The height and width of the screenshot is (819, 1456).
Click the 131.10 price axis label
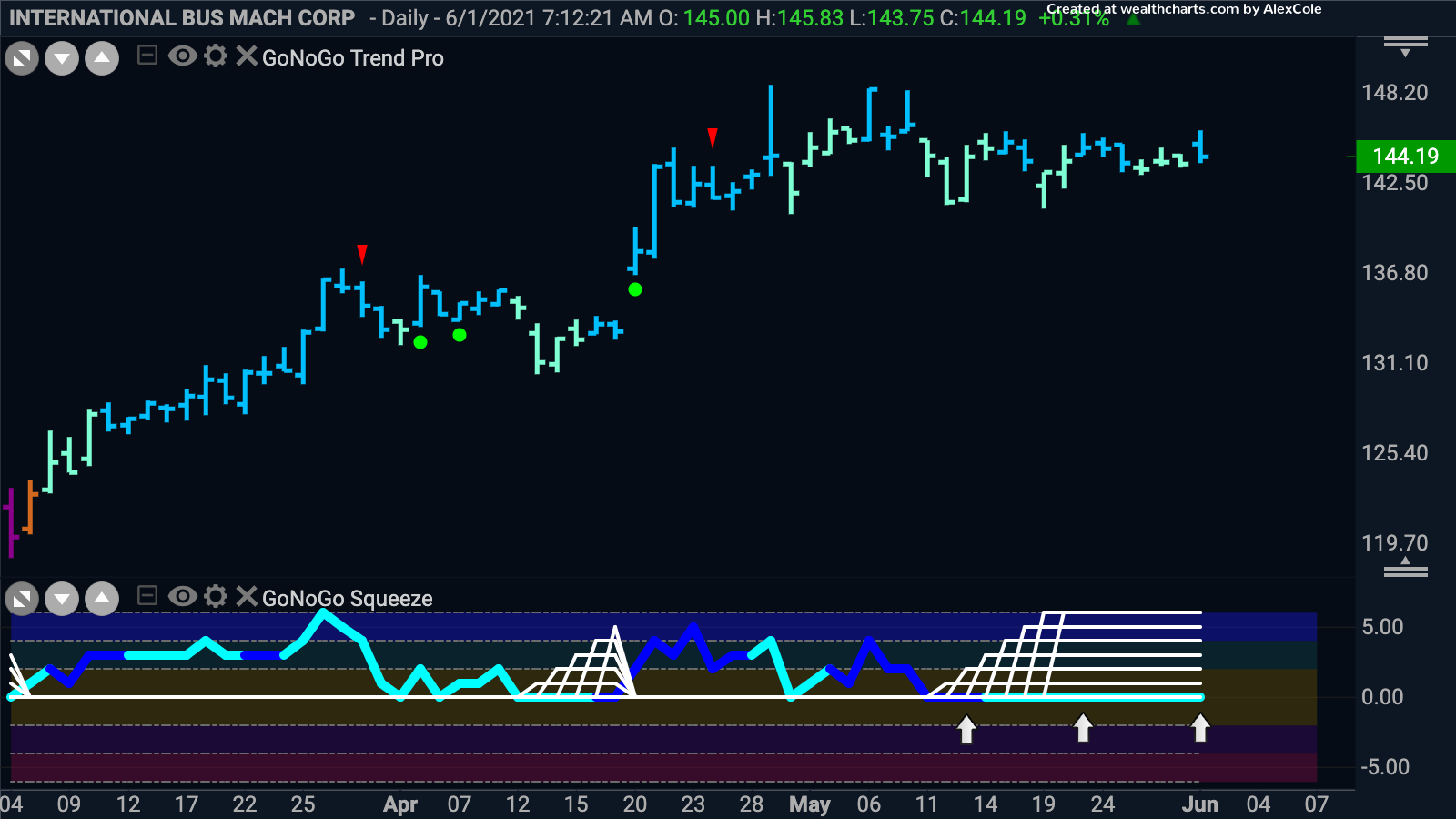[1395, 363]
